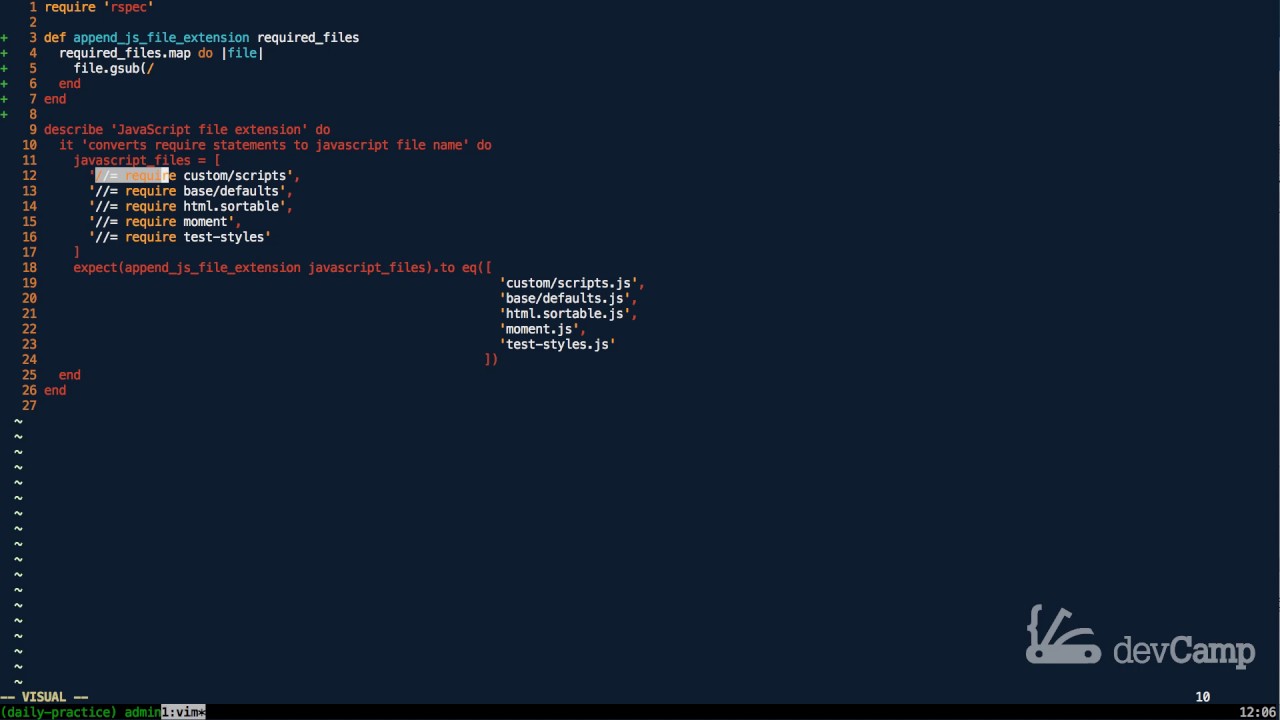Screen dimensions: 1280x720
Task: Click the 'expect' call on line 18
Action: pyautogui.click(x=95, y=268)
